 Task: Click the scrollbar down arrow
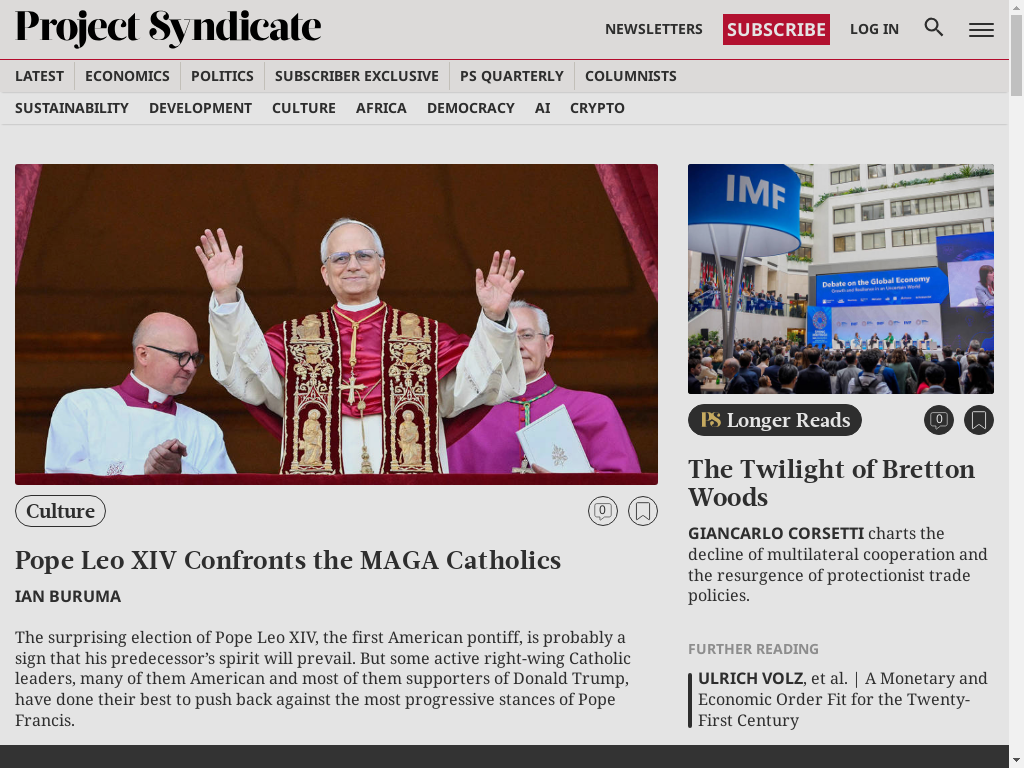point(1016,761)
